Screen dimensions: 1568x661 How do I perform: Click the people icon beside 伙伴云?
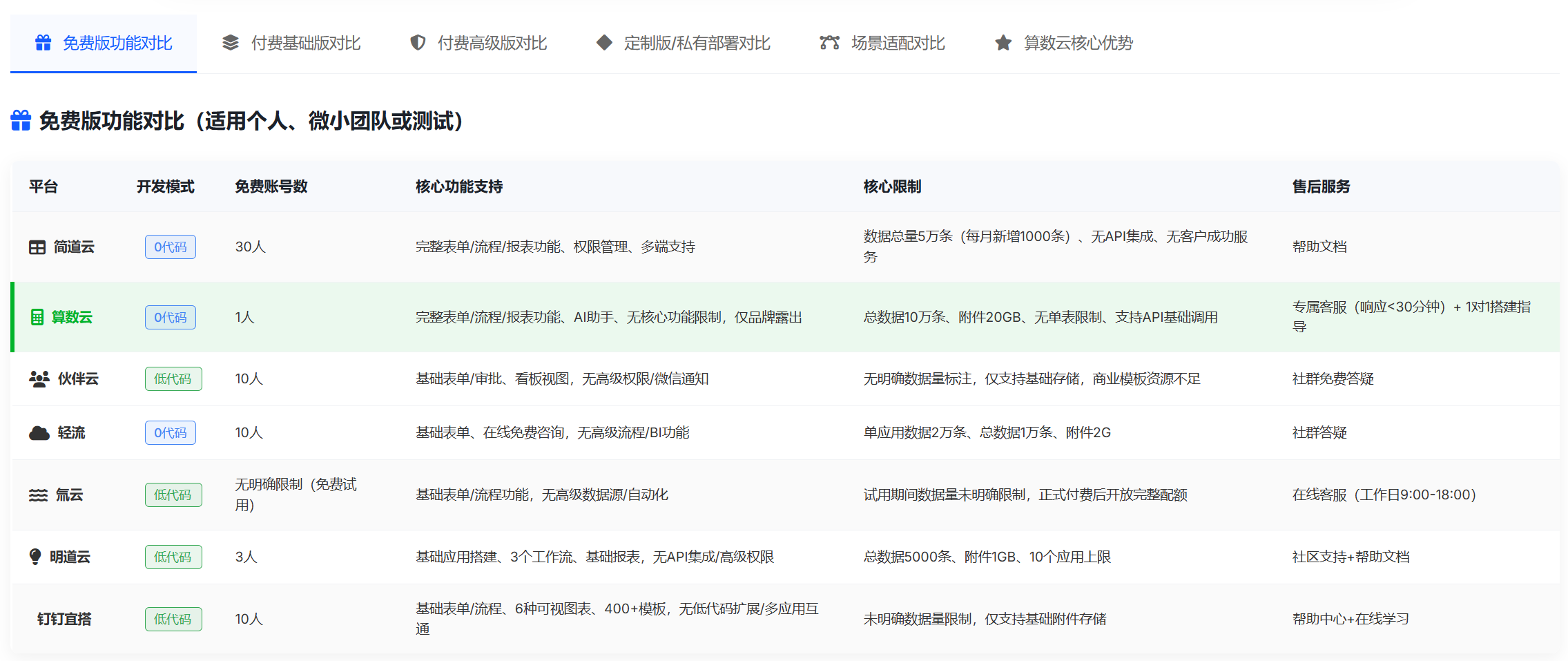tap(39, 379)
